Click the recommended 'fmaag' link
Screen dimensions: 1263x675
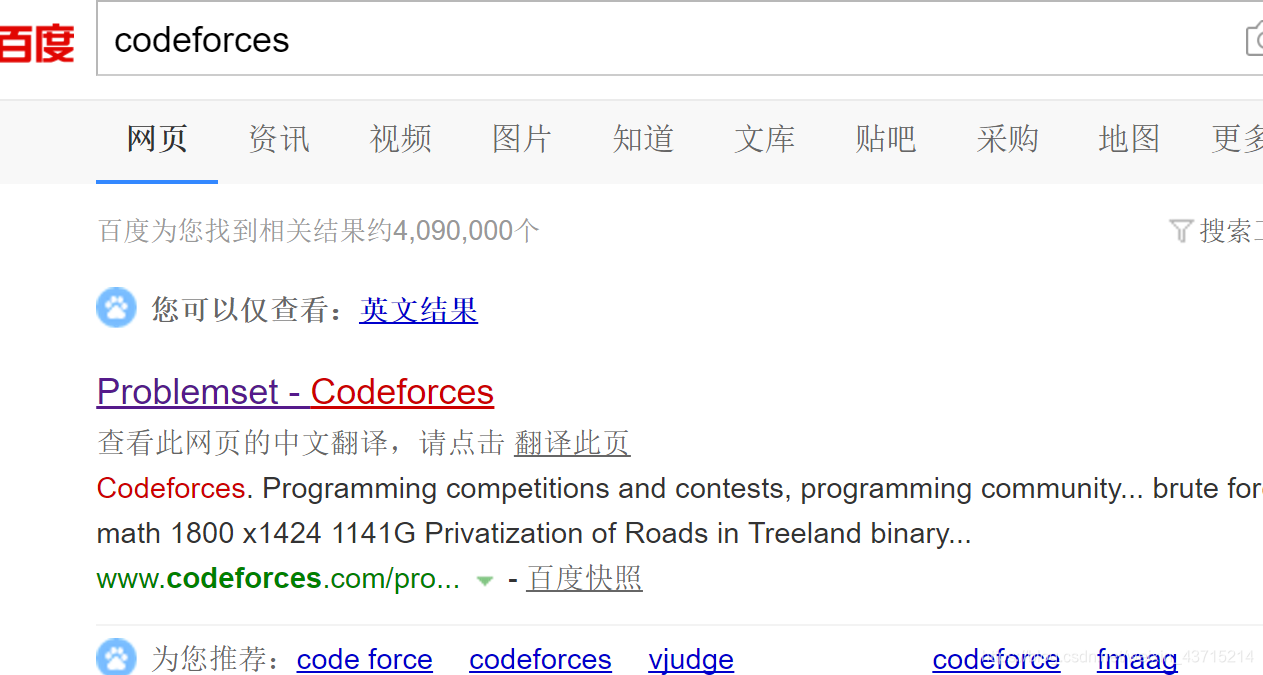(1137, 659)
